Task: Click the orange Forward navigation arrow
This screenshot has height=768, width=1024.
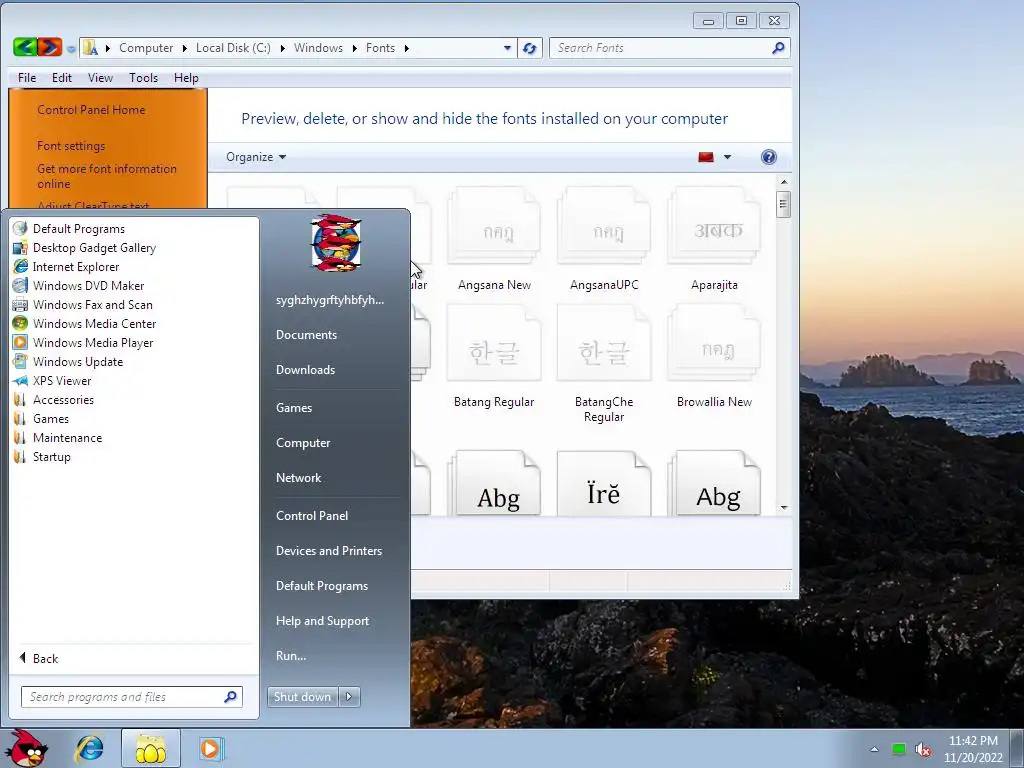Action: [x=50, y=47]
